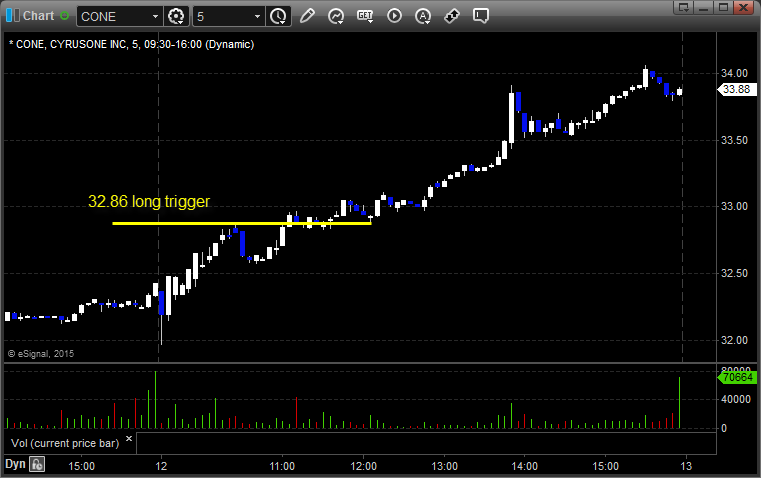
Task: Click the 14:00 time axis label
Action: tap(525, 466)
